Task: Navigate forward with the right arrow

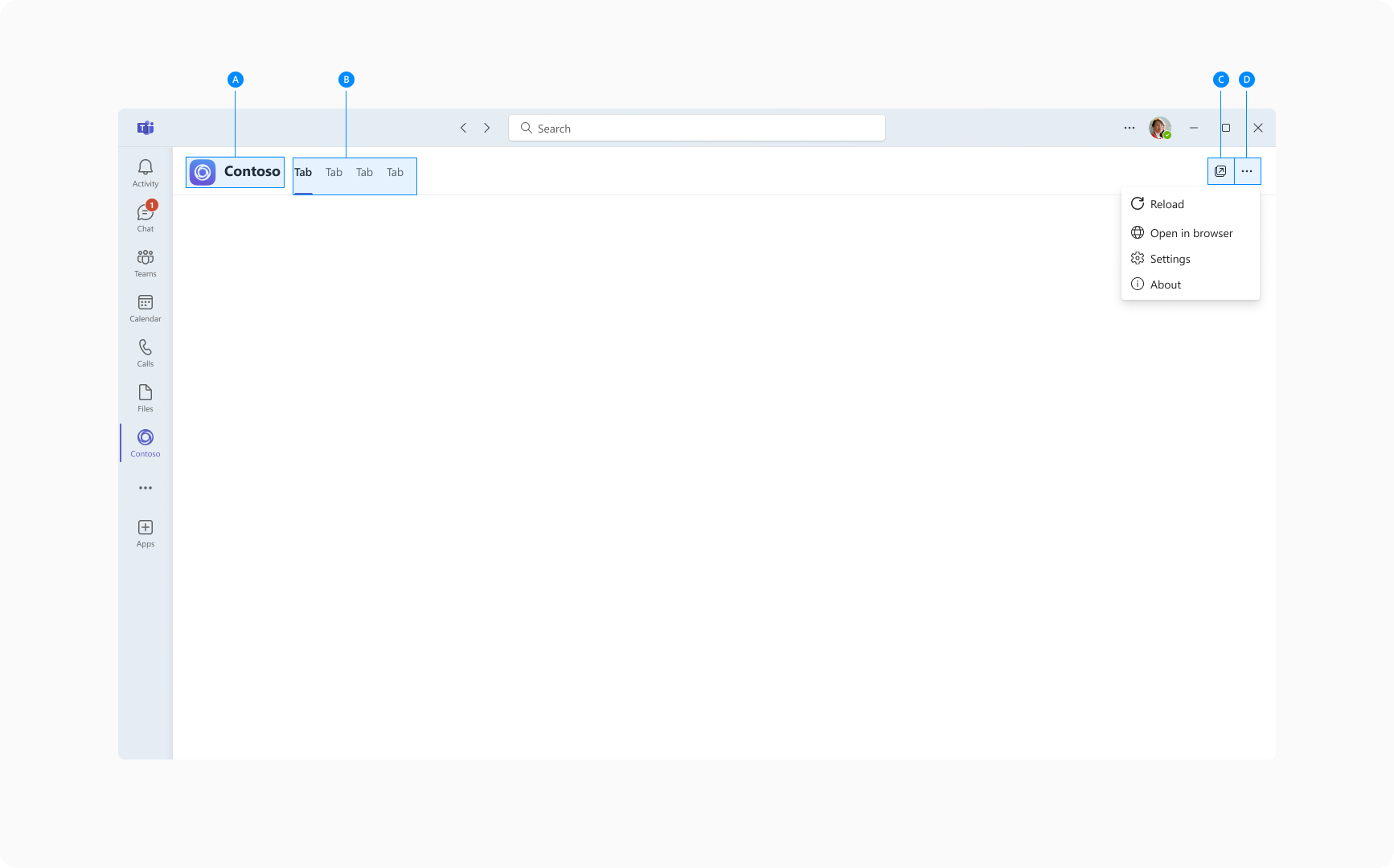Action: pos(486,128)
